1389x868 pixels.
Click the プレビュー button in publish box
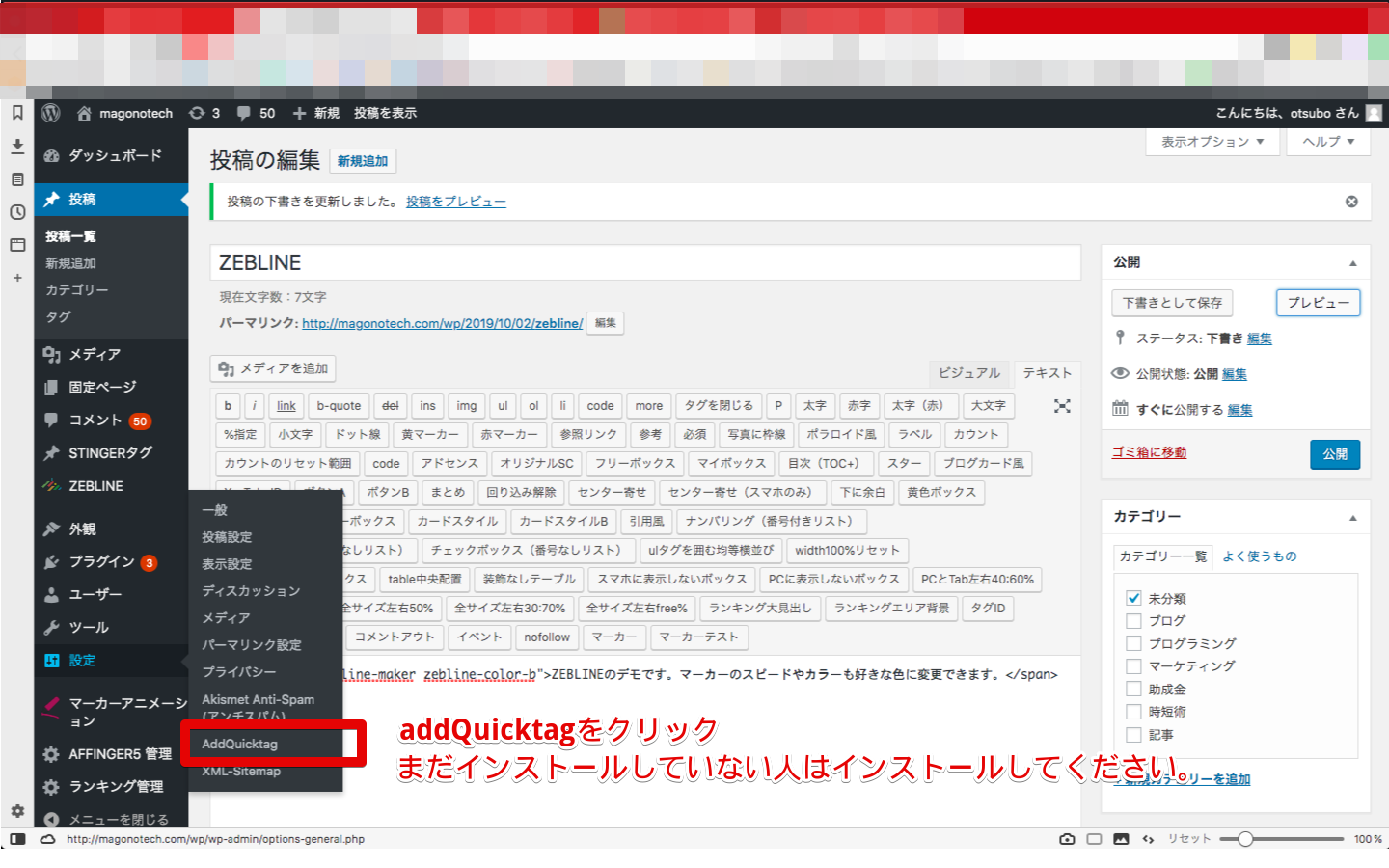[1319, 303]
